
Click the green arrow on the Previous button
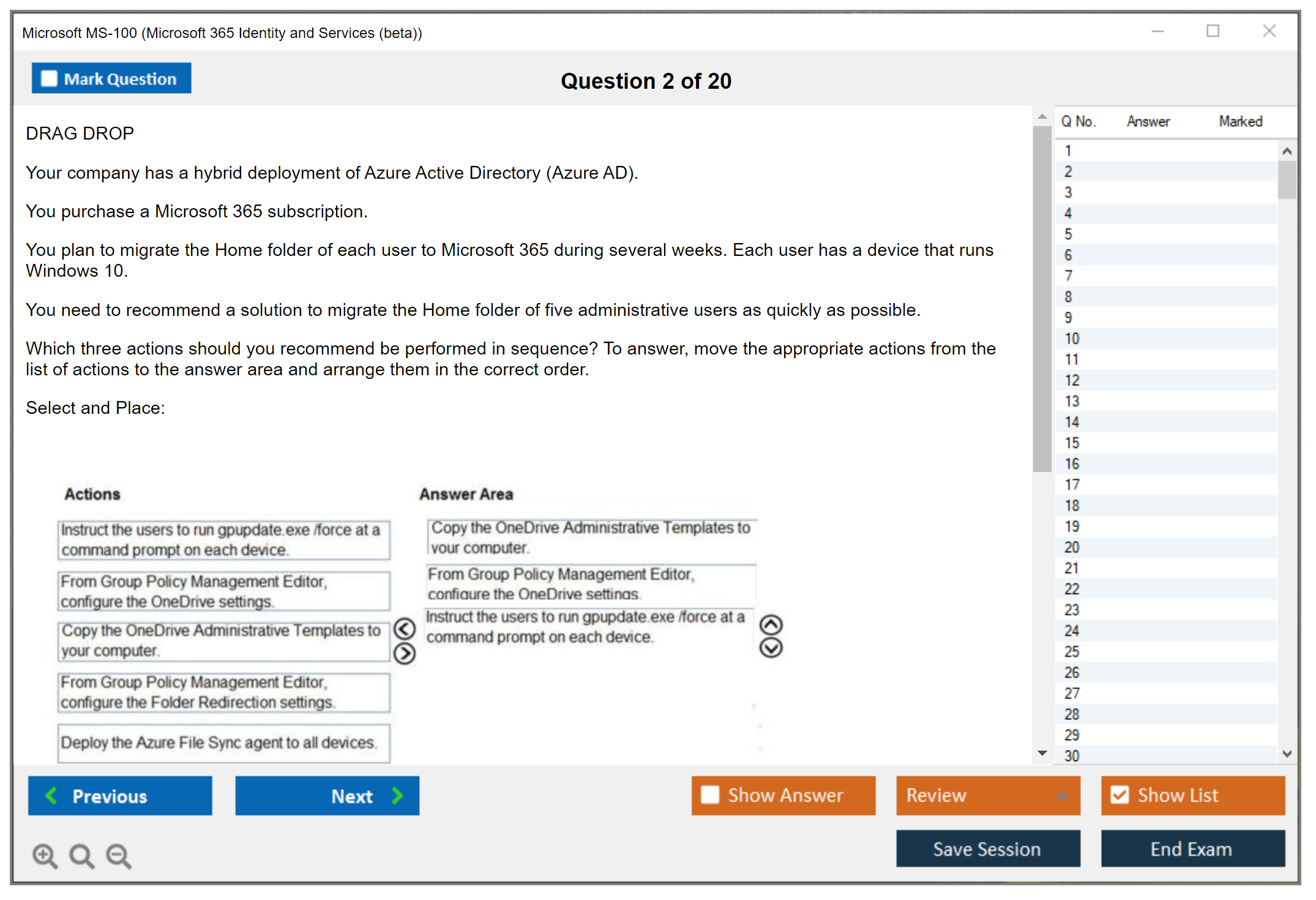pyautogui.click(x=51, y=795)
